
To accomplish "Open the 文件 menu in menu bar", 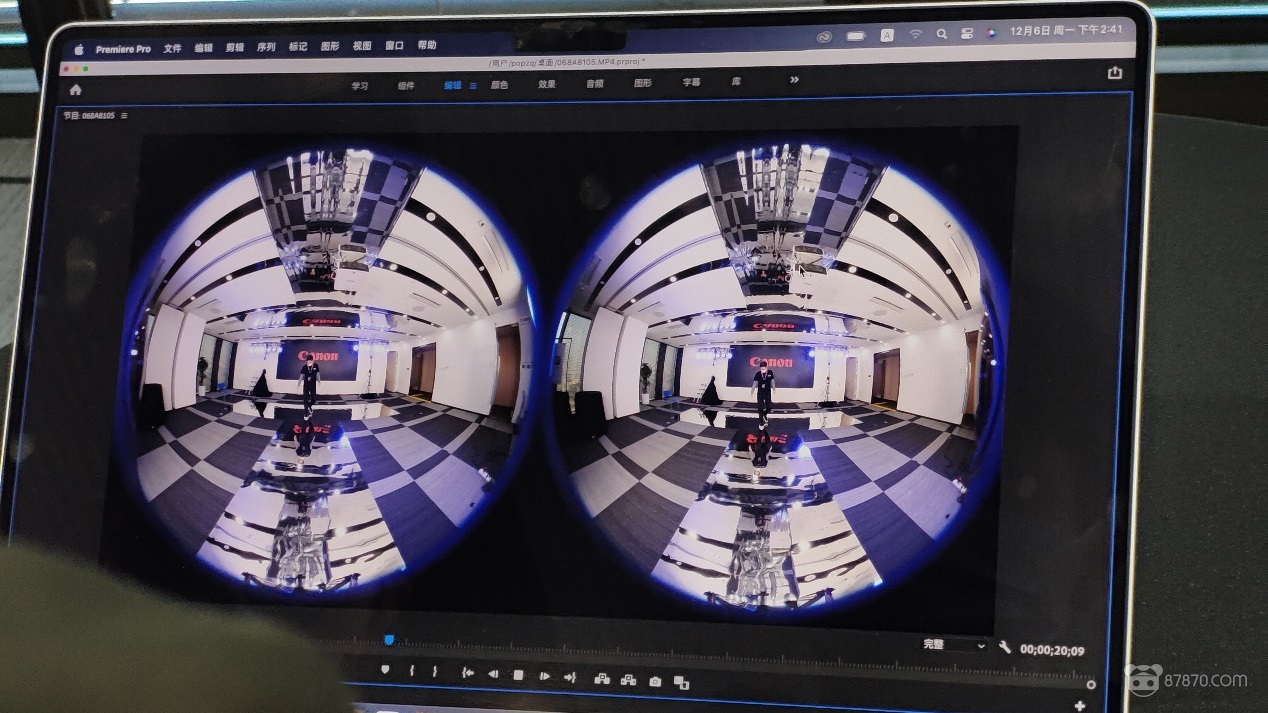I will tap(172, 48).
